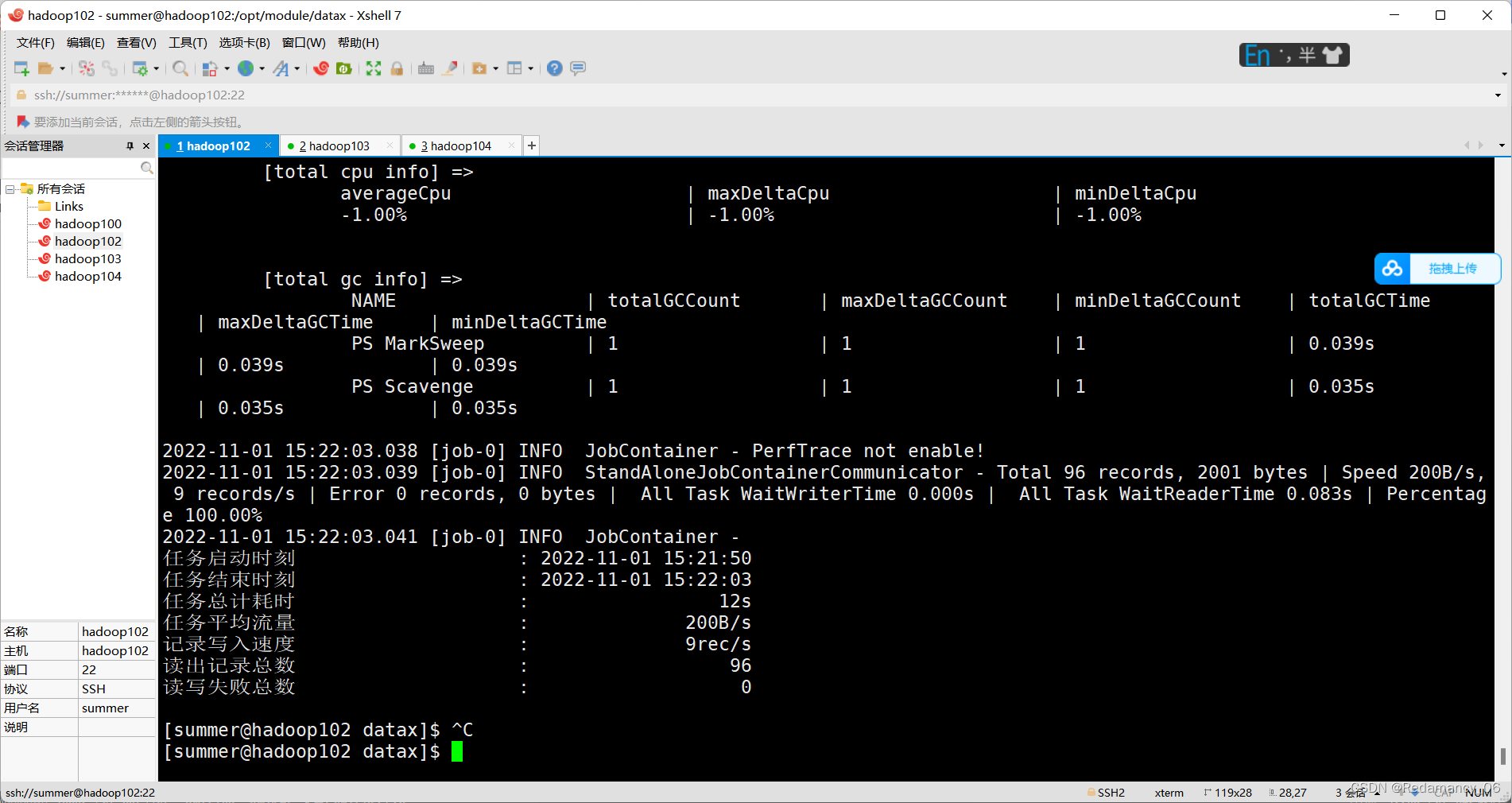
Task: Click the terminal vertical scrollbar thumb
Action: click(x=1502, y=755)
